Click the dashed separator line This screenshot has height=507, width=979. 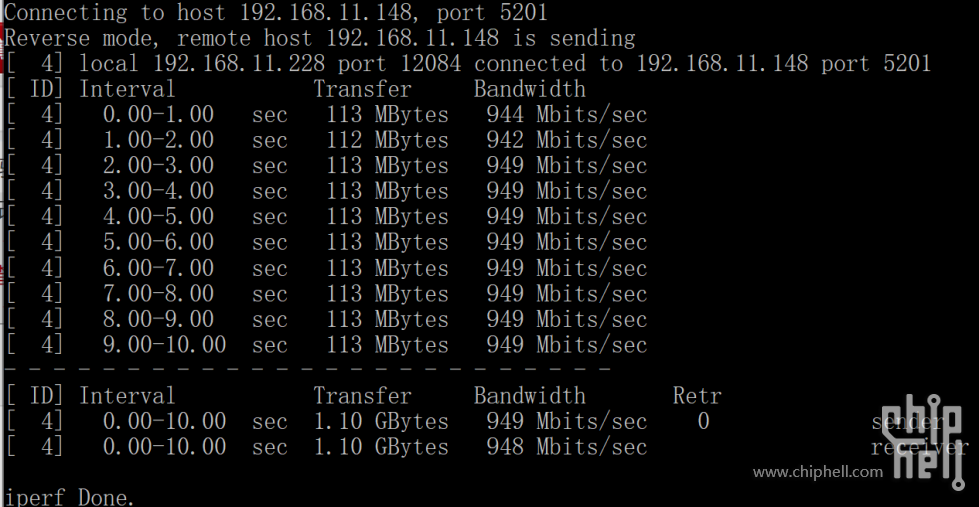pos(307,370)
